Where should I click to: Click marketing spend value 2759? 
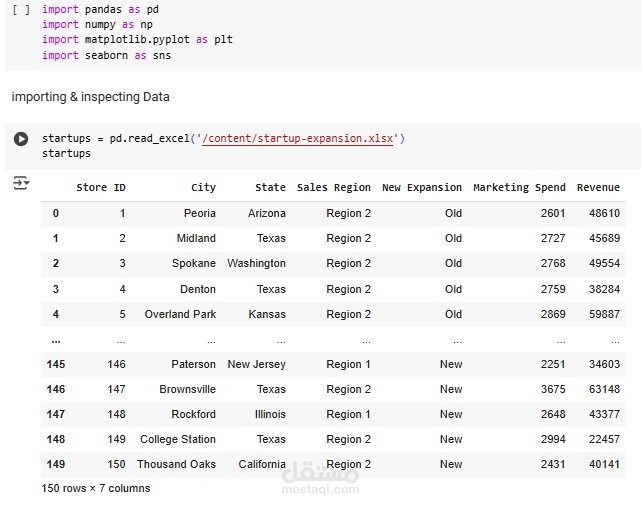pyautogui.click(x=553, y=289)
